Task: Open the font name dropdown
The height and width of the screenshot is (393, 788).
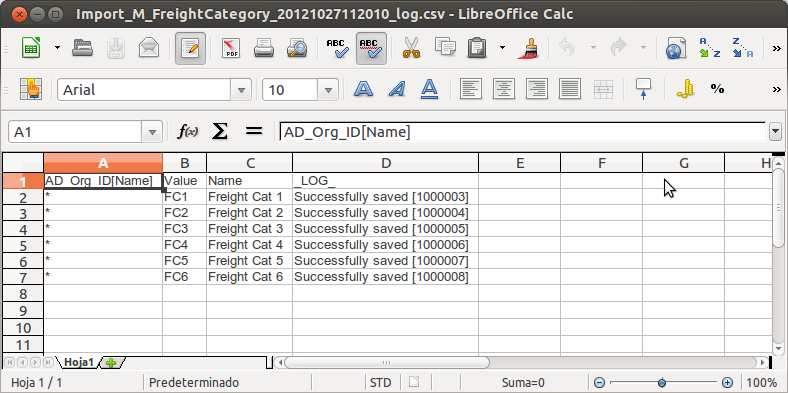Action: [x=241, y=90]
